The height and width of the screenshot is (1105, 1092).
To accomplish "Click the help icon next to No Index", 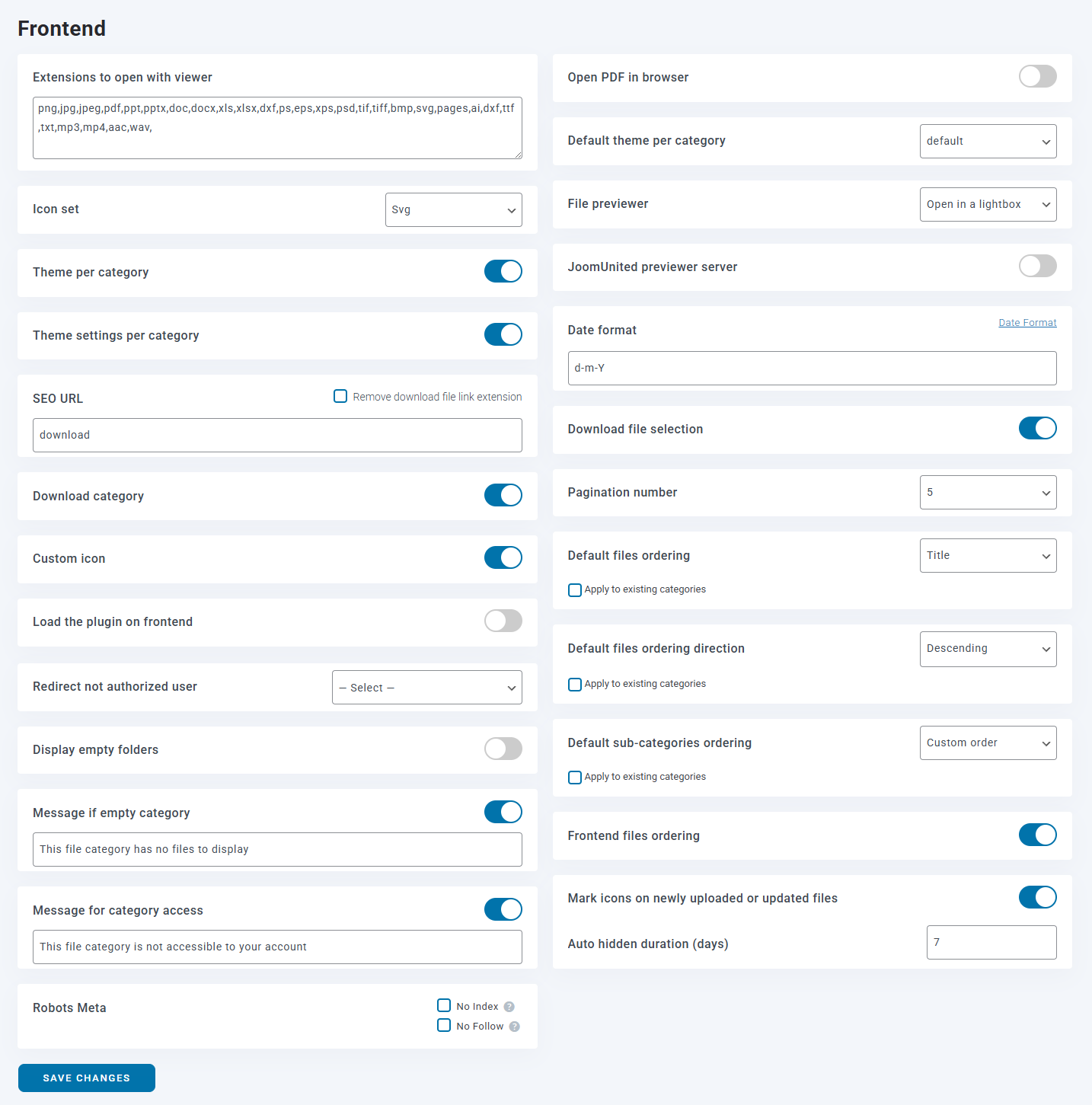I will pos(509,1006).
